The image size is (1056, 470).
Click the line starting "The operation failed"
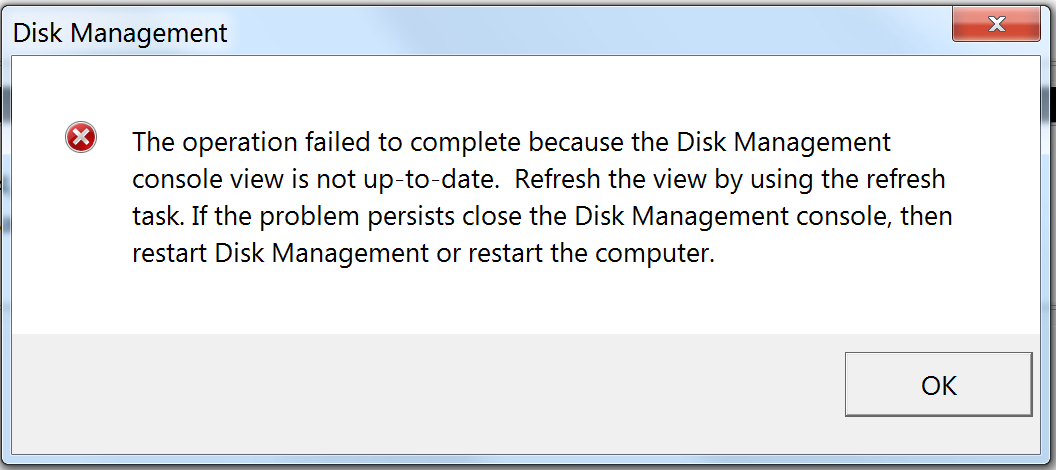[511, 141]
